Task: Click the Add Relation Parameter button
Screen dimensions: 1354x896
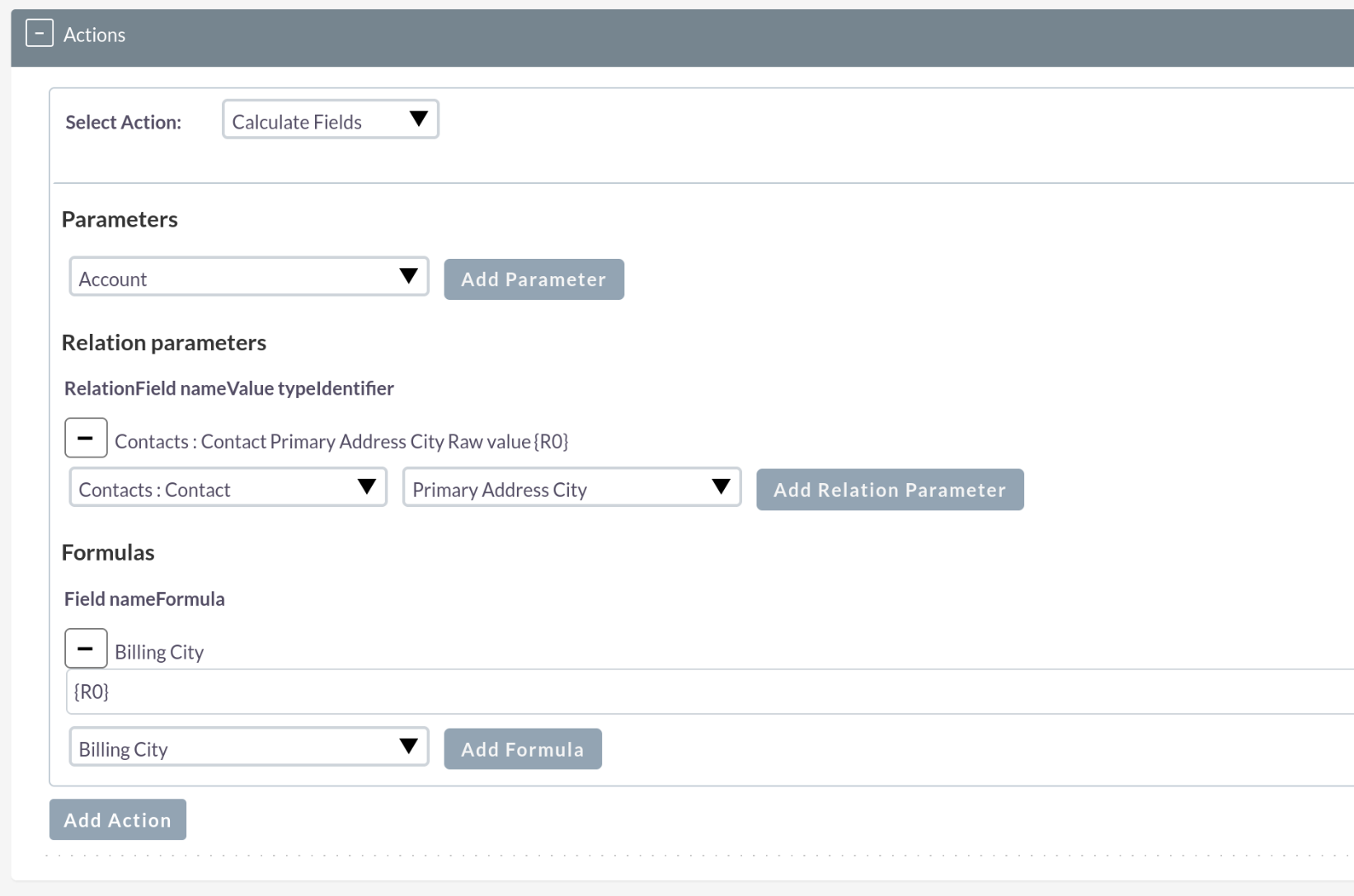Action: pyautogui.click(x=890, y=490)
